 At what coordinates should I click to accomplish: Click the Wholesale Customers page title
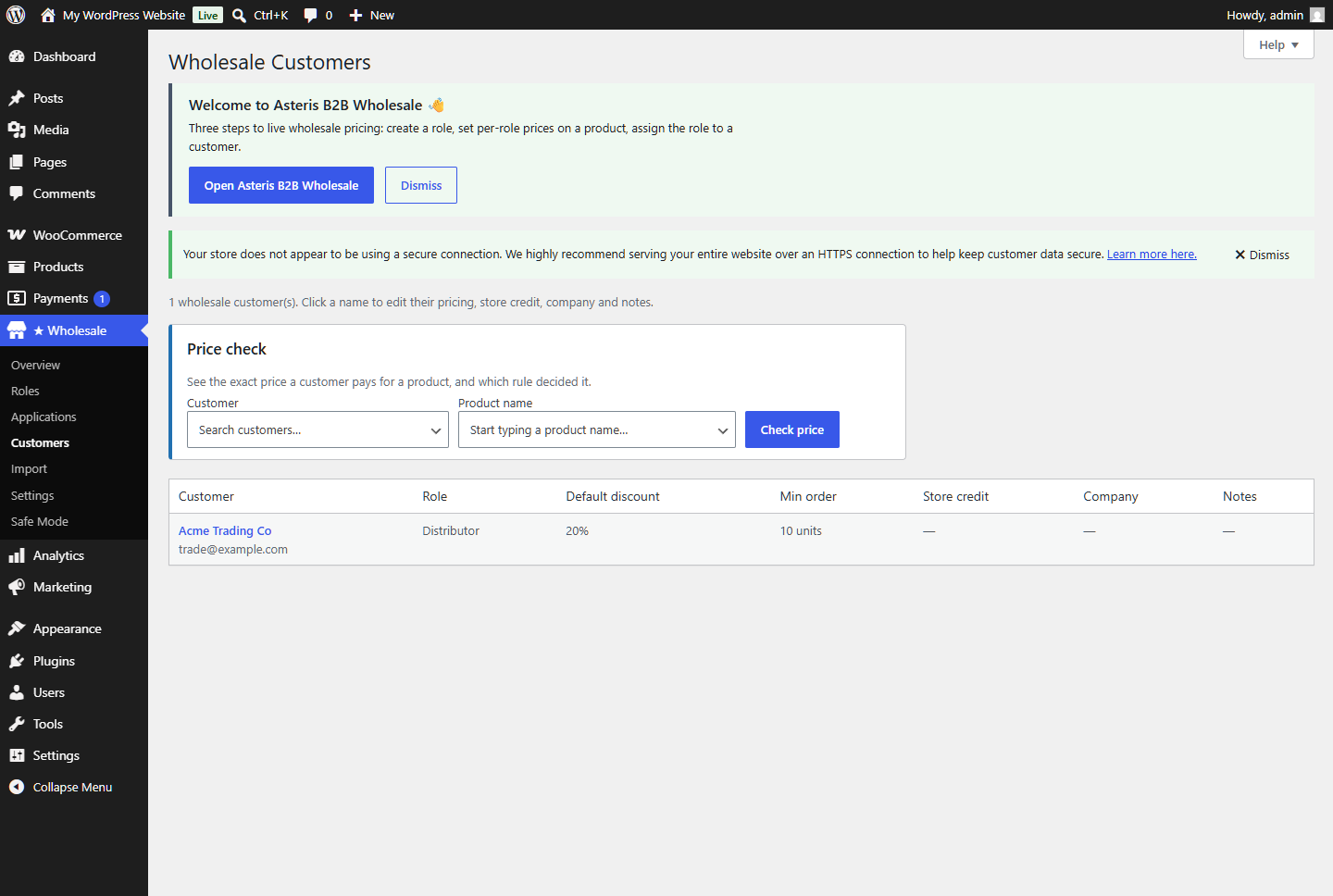(x=269, y=62)
